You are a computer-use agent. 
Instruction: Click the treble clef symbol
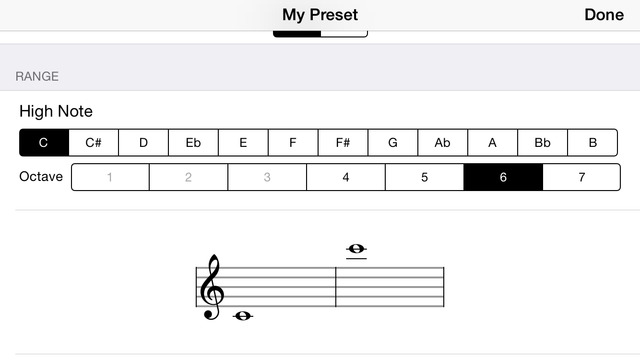[212, 287]
